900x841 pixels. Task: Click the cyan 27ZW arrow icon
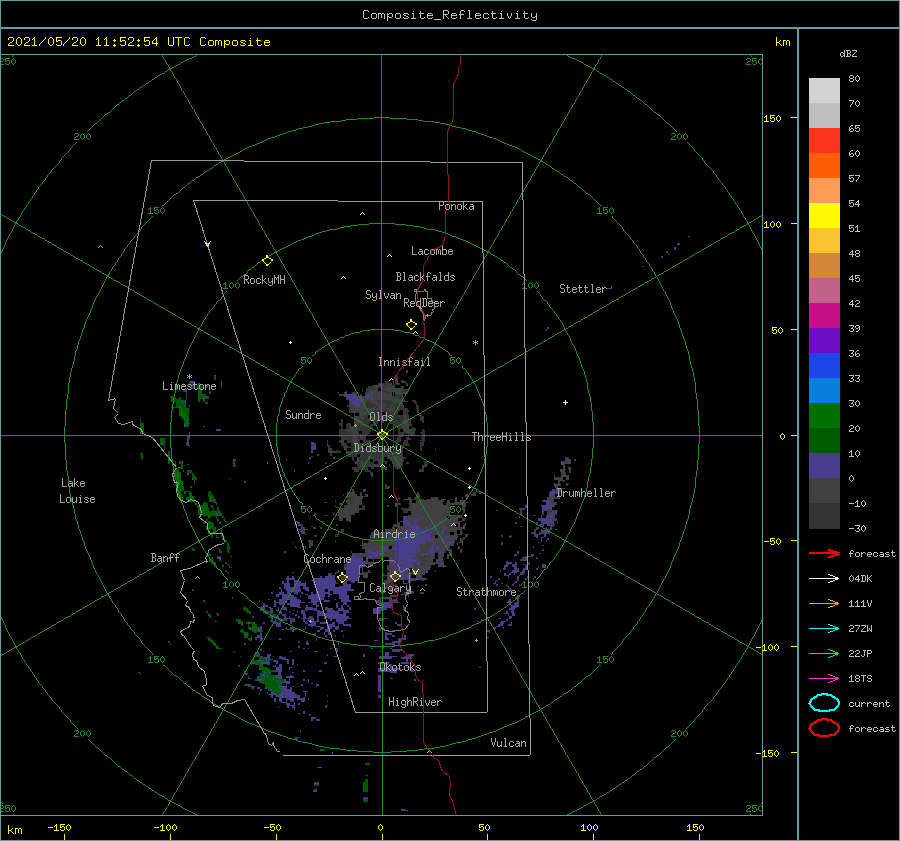coord(824,629)
